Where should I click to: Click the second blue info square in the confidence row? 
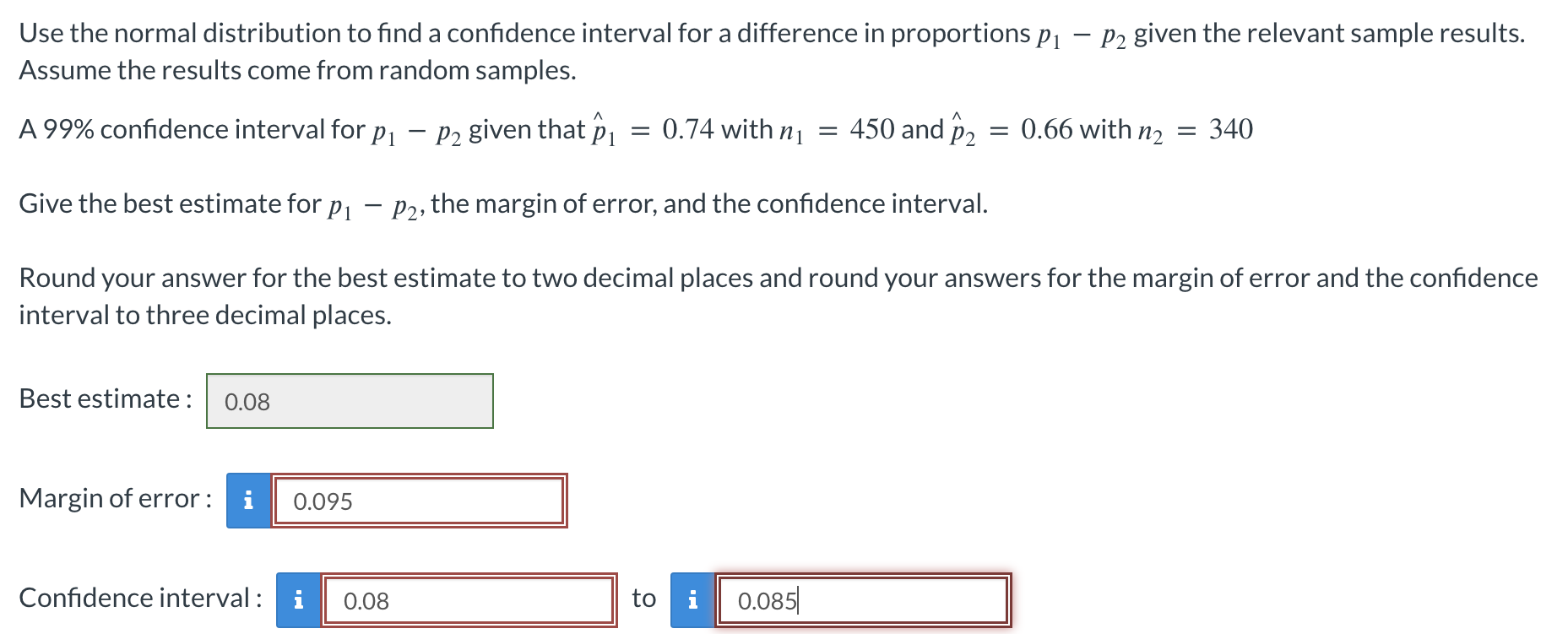[692, 600]
